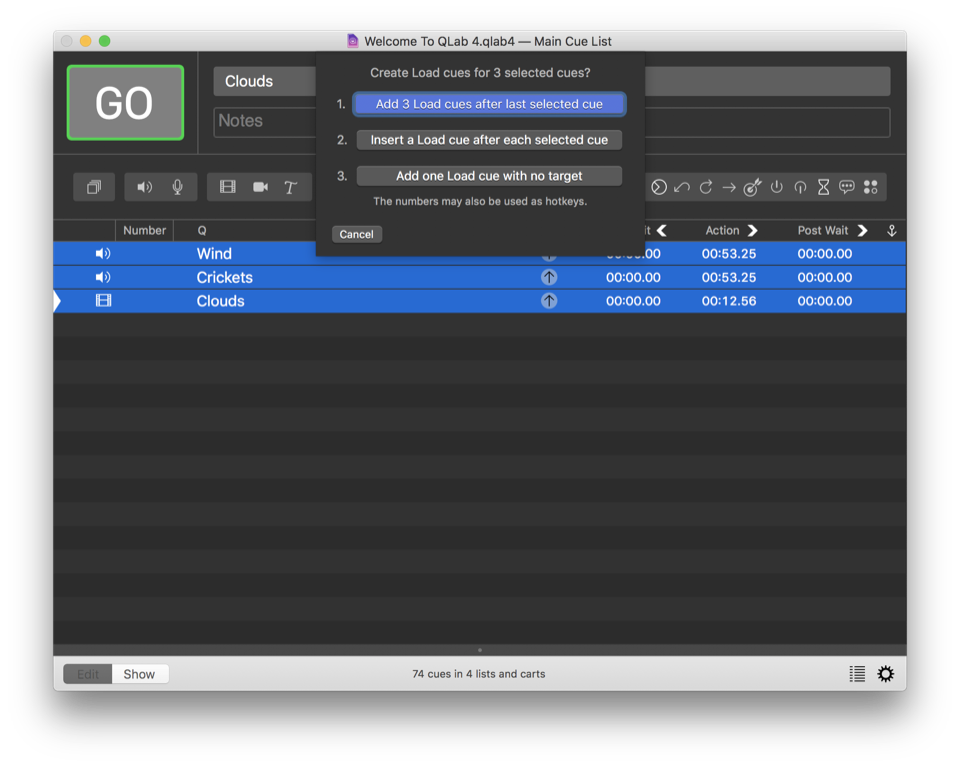The width and height of the screenshot is (960, 767).
Task: Click the Target cue icon
Action: tap(752, 187)
